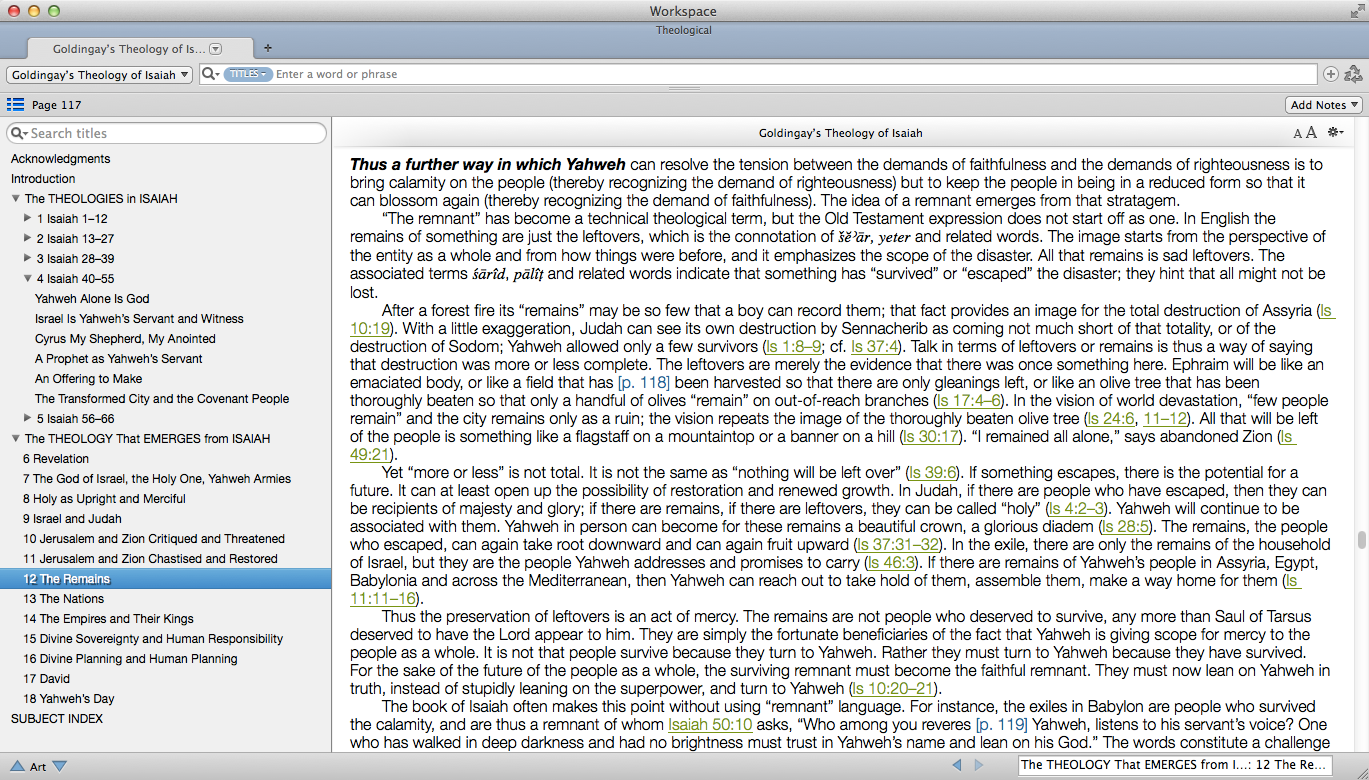1369x780 pixels.
Task: Follow the Is 1:8–9 scripture link
Action: point(793,347)
